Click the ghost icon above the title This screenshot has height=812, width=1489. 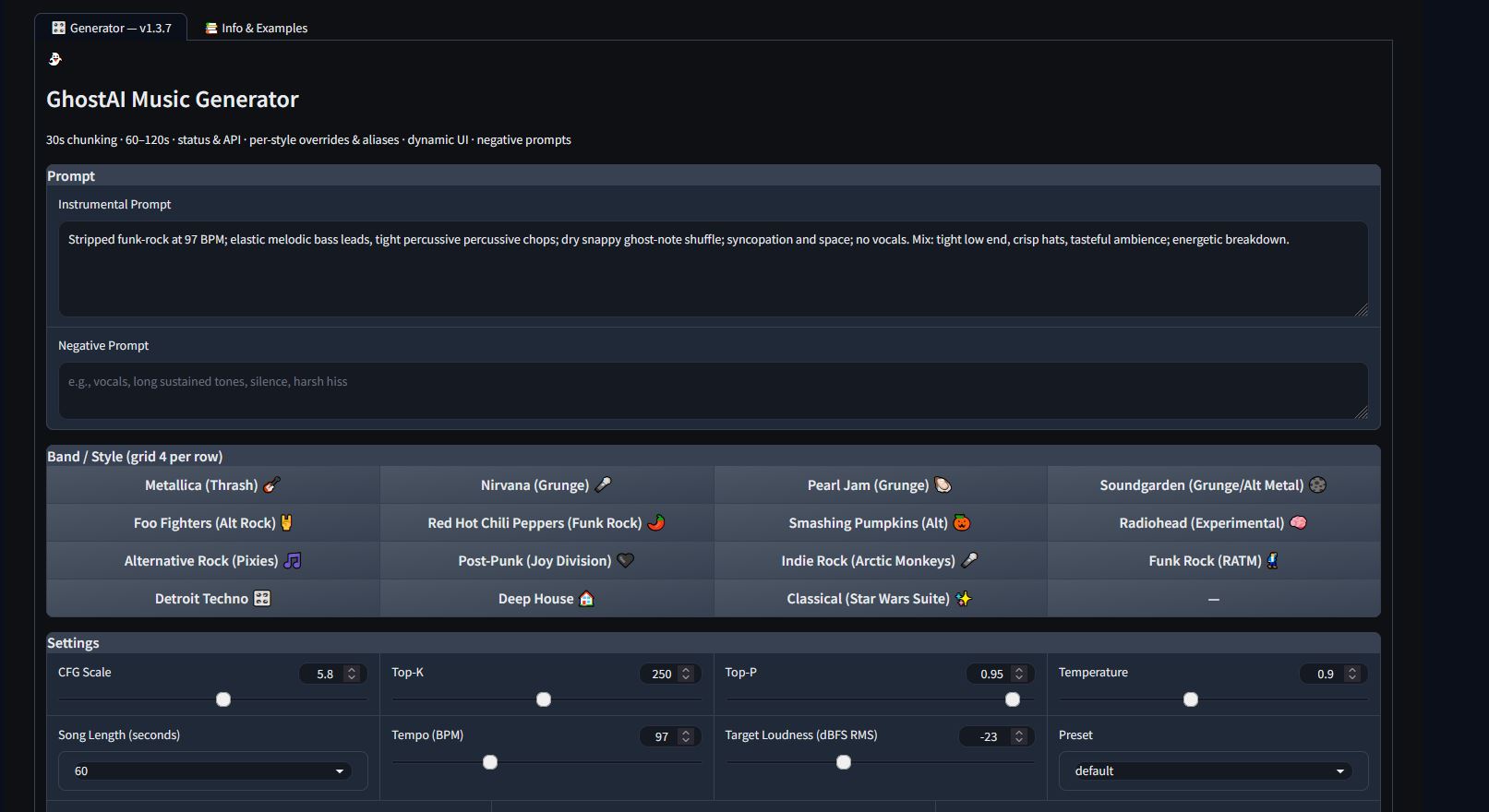click(54, 60)
